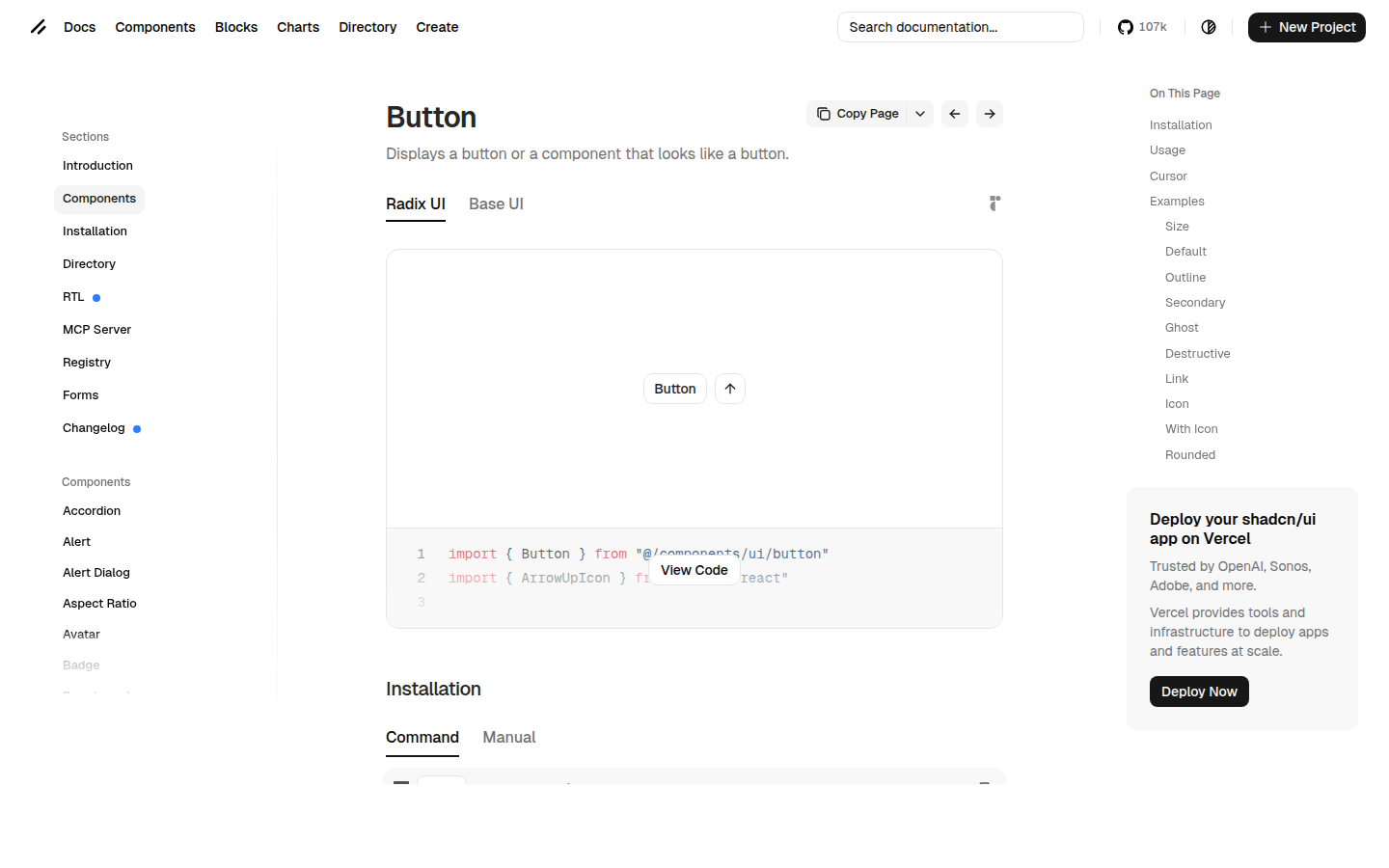
Task: Jump to Destructive example
Action: click(x=1197, y=354)
